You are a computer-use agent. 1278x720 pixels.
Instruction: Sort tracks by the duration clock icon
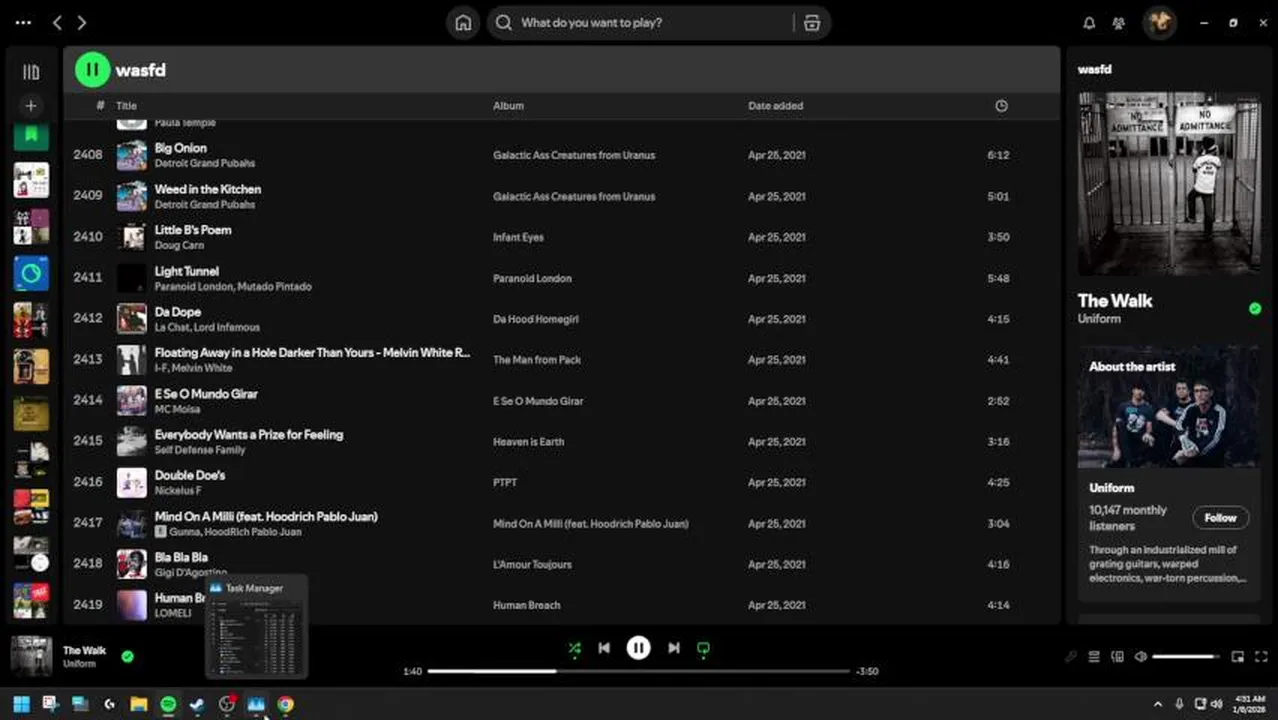tap(1001, 106)
